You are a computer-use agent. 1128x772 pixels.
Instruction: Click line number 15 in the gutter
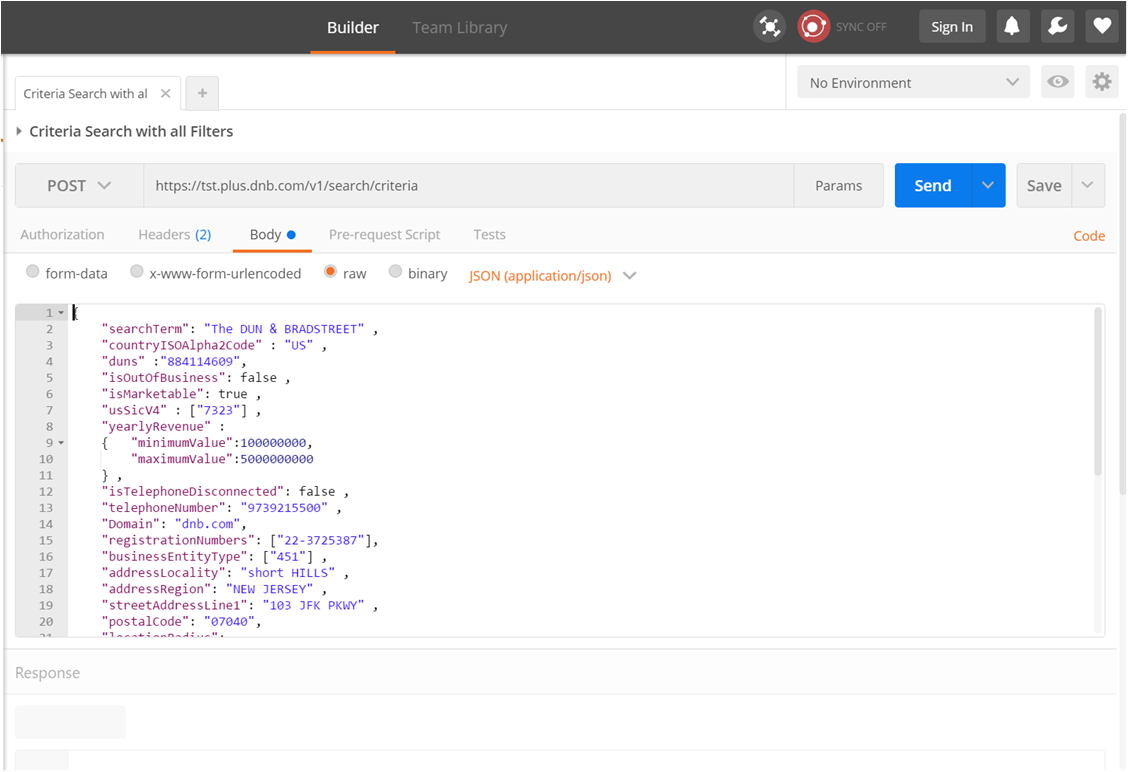pyautogui.click(x=46, y=540)
